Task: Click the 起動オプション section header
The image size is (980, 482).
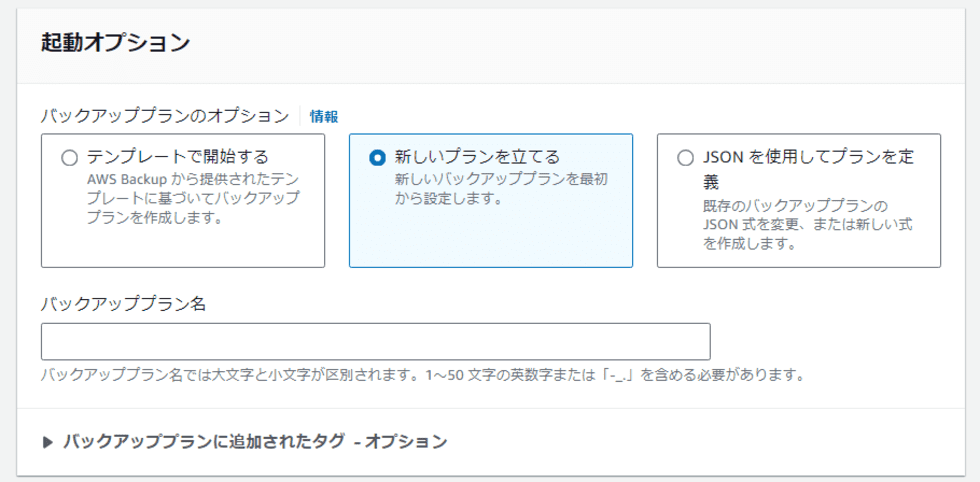Action: click(x=115, y=42)
